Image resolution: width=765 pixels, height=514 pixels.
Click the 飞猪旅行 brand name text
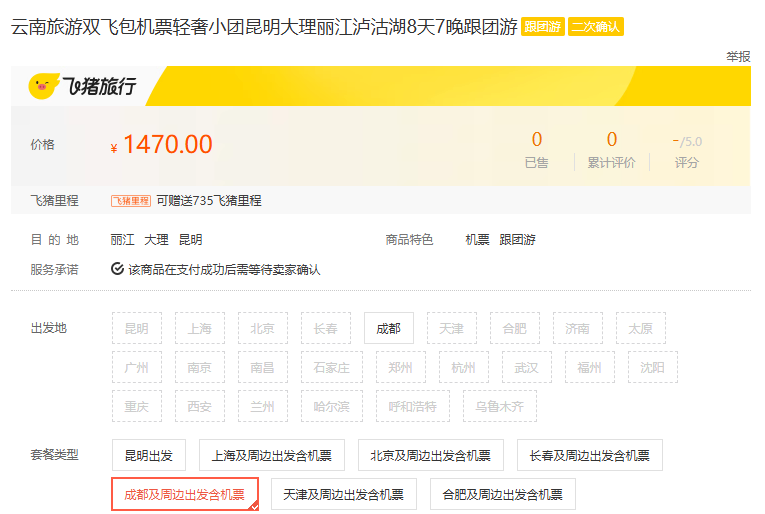pos(100,87)
